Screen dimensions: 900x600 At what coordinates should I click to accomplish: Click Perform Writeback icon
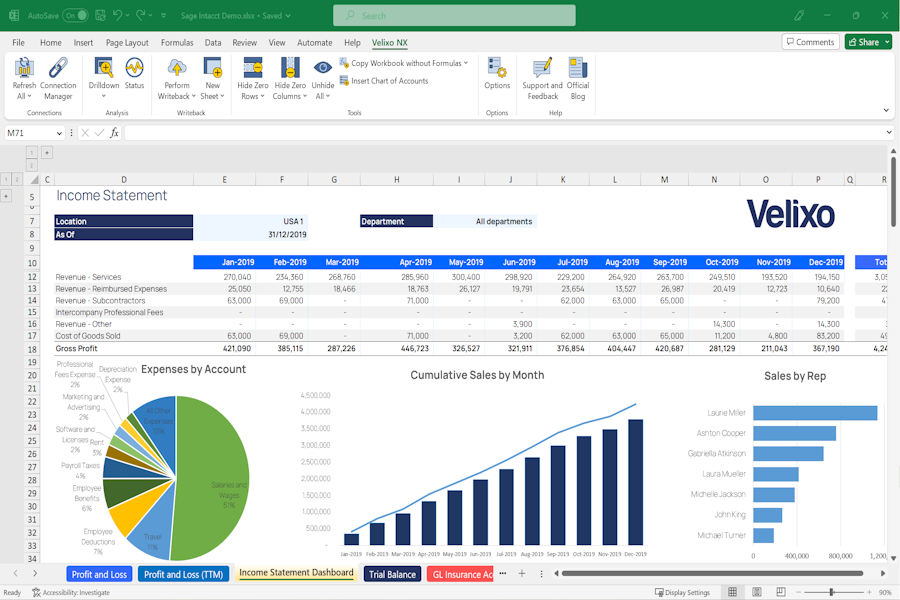(x=177, y=68)
